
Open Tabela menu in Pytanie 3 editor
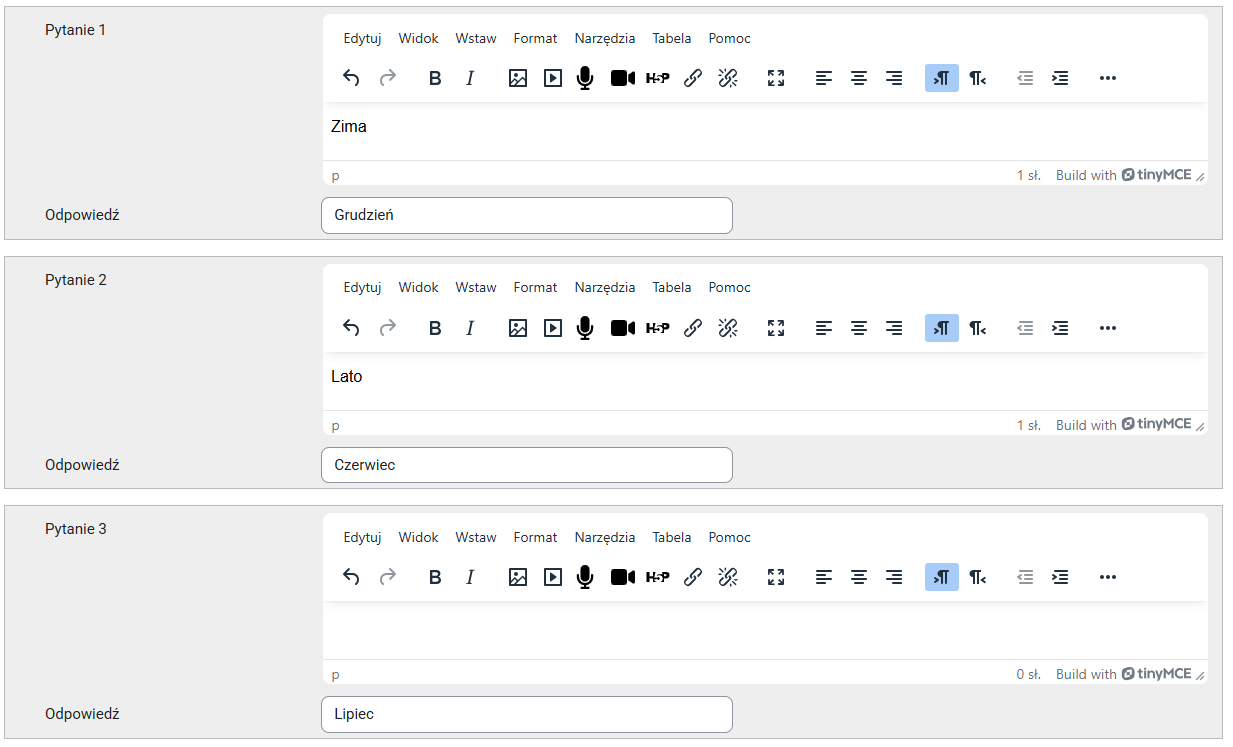coord(672,537)
